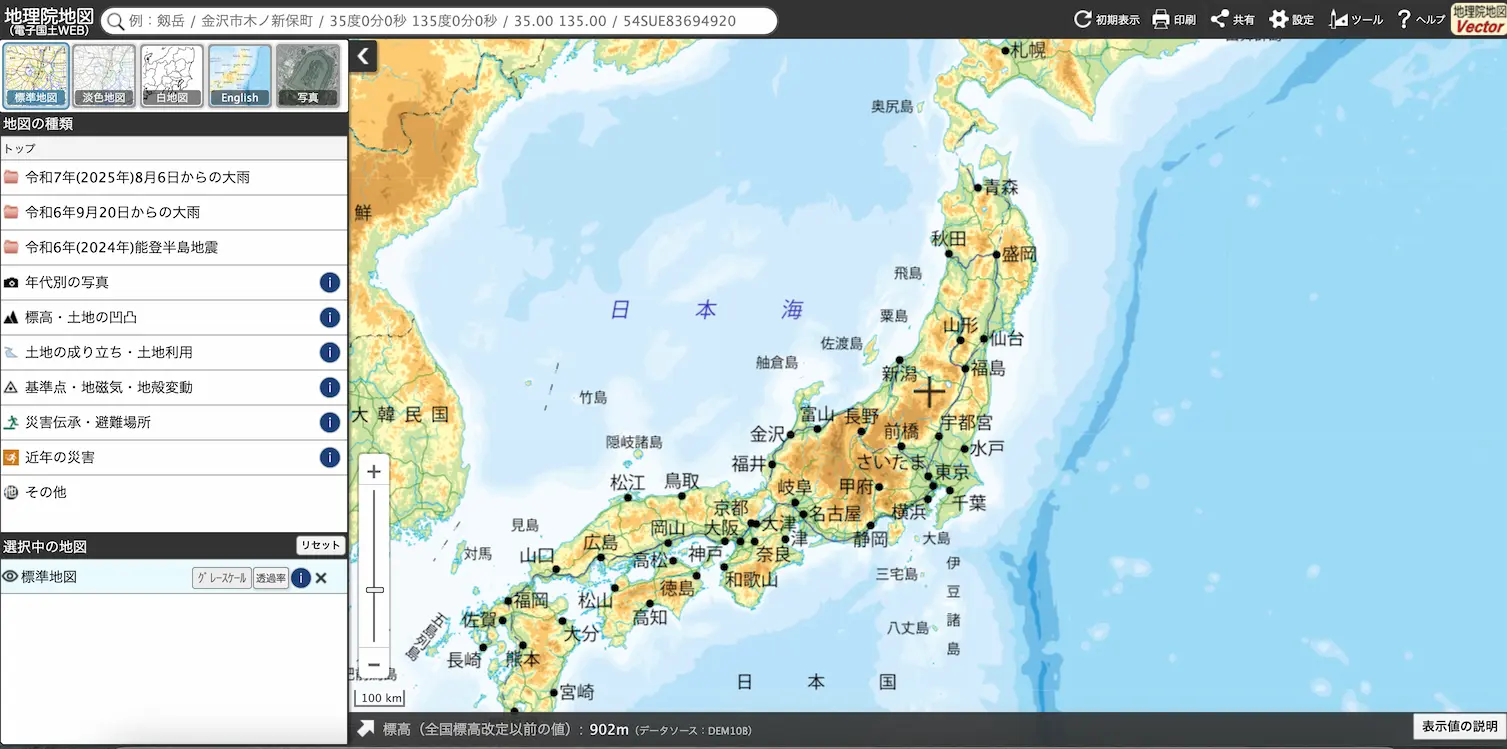1507x749 pixels.
Task: Click the 100 km scale bar
Action: 381,696
